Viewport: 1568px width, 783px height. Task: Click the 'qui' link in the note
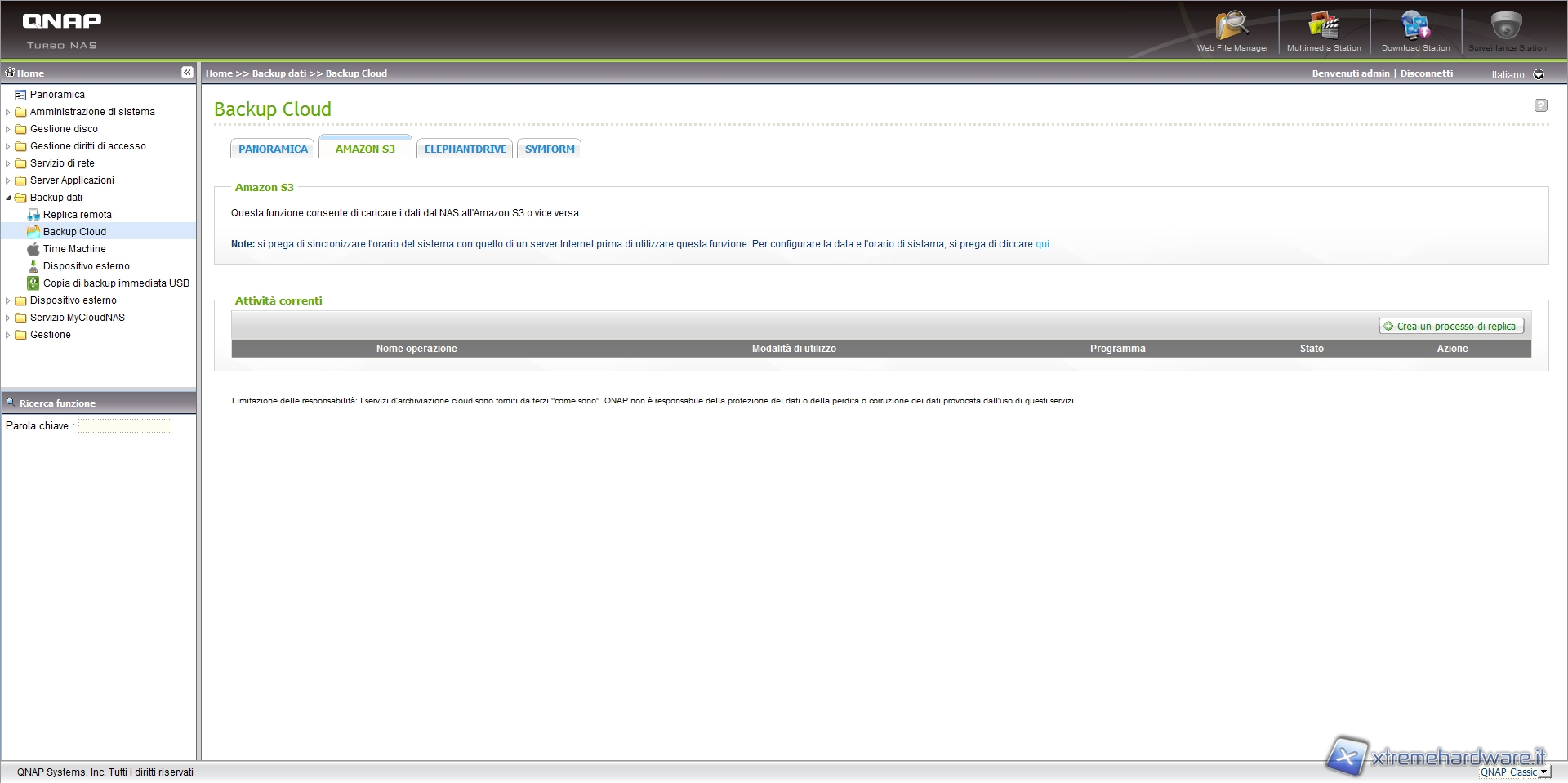1042,244
